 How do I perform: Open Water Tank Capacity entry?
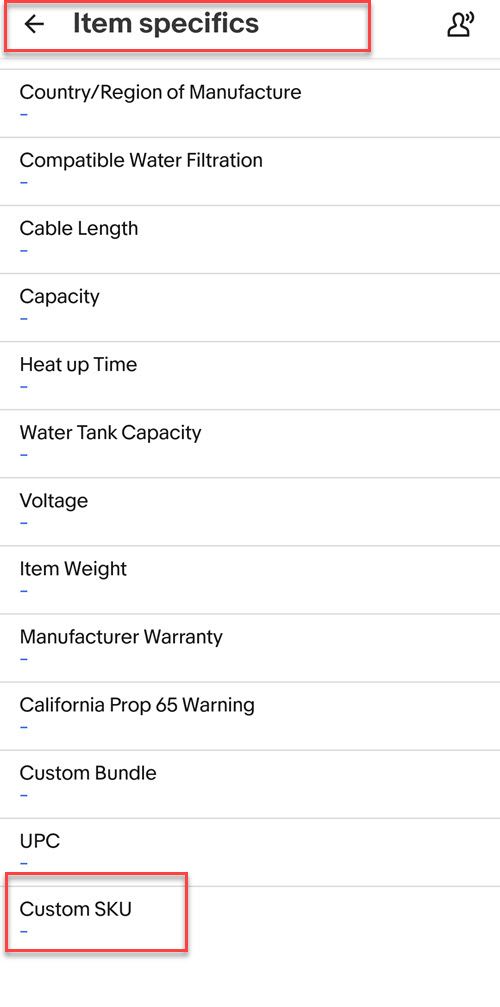point(250,444)
